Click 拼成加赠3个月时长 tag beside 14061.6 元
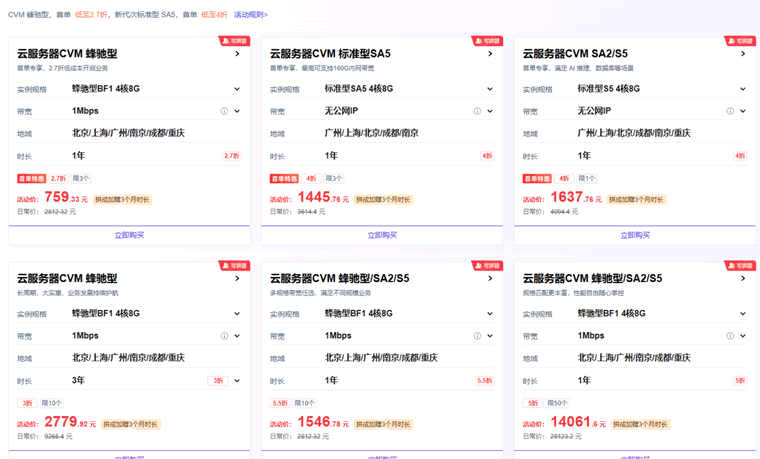 640,424
